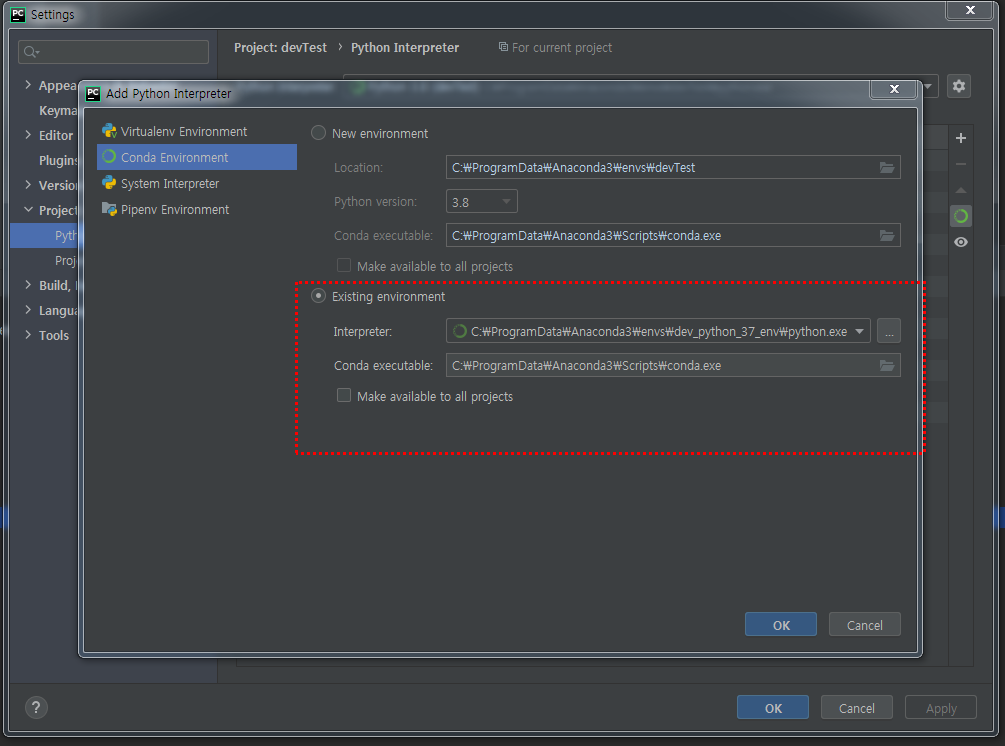Click the Conda executable field under Existing environment
The width and height of the screenshot is (1005, 746).
point(673,366)
